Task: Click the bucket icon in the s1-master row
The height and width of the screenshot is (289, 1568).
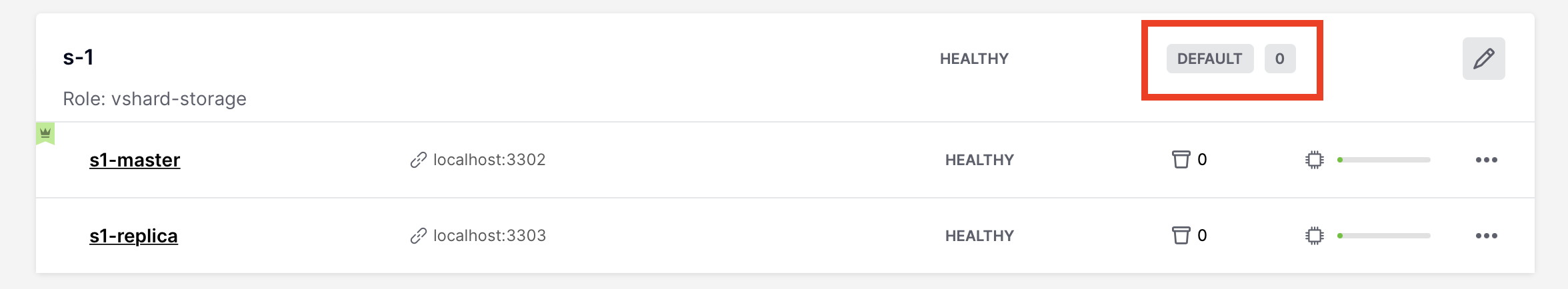Action: [1181, 160]
